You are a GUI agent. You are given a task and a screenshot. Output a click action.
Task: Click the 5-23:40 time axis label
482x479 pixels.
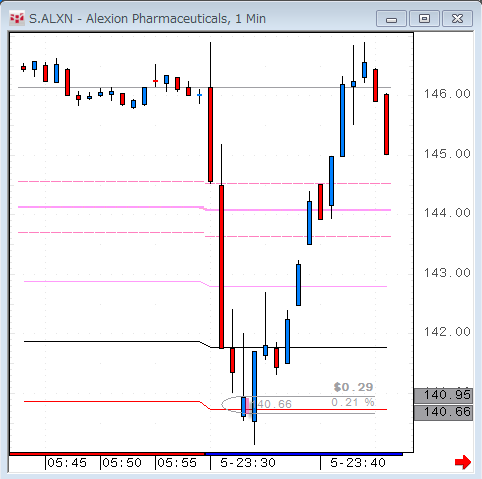click(x=358, y=463)
